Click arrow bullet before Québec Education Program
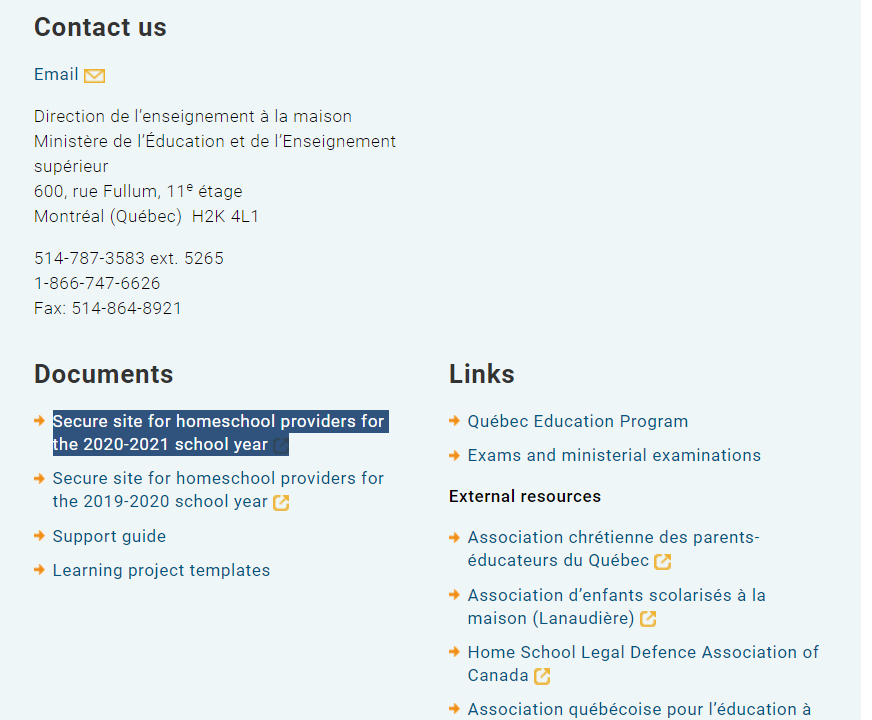This screenshot has height=720, width=872. [454, 421]
